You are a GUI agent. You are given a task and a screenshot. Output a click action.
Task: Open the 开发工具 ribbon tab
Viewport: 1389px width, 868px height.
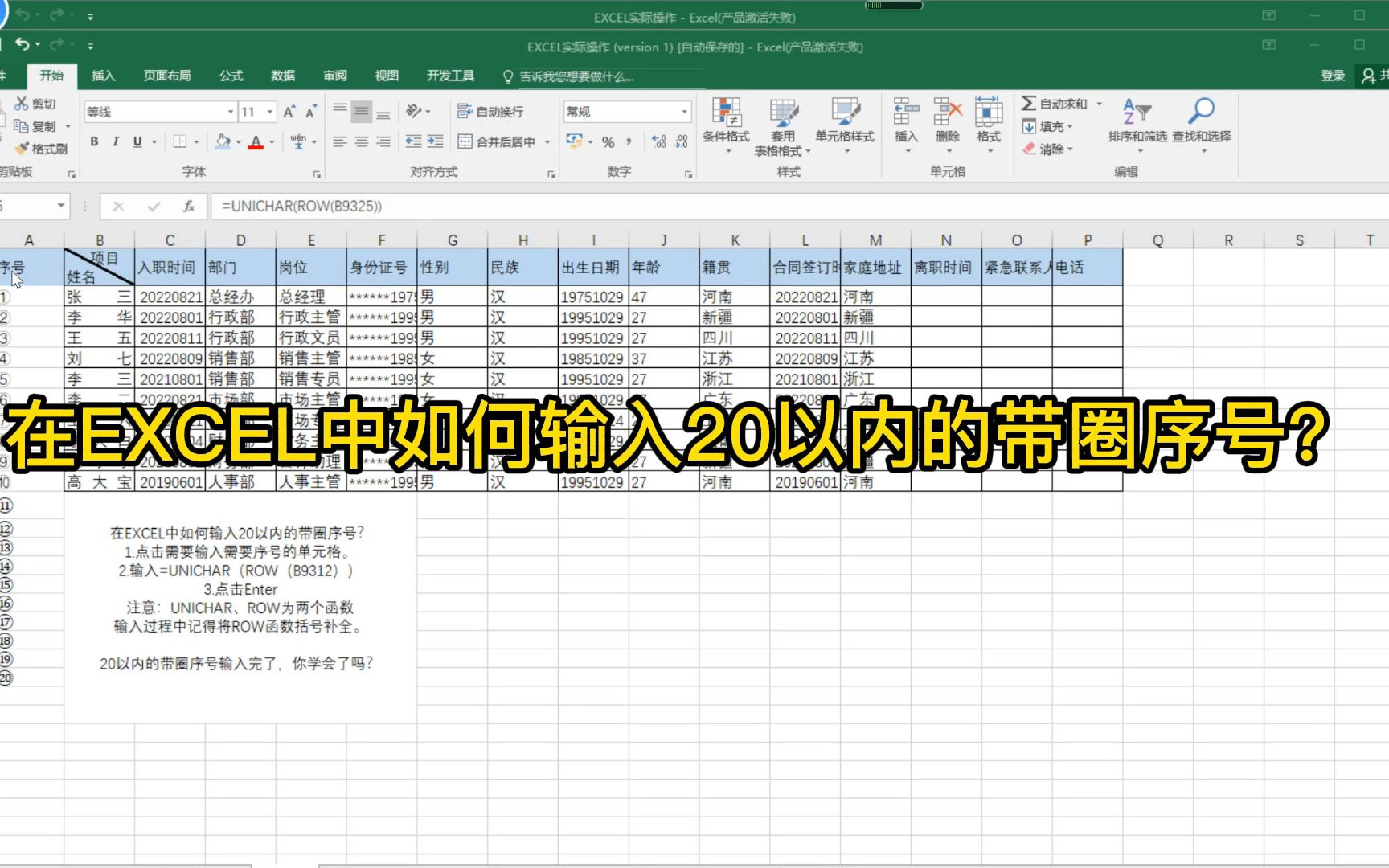coord(452,76)
